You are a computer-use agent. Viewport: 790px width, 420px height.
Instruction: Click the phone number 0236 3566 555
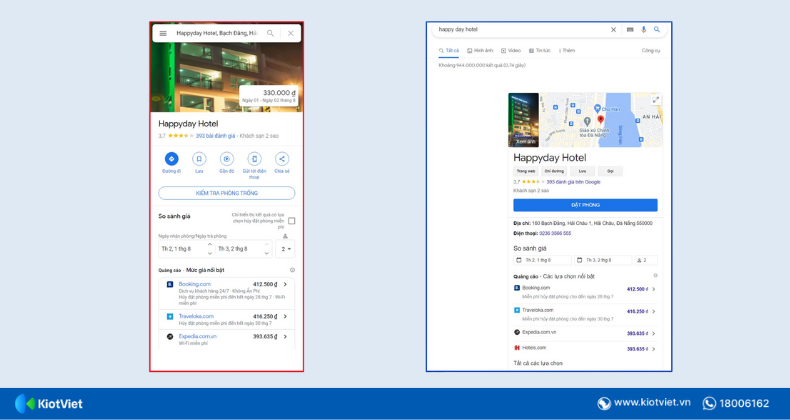point(555,233)
